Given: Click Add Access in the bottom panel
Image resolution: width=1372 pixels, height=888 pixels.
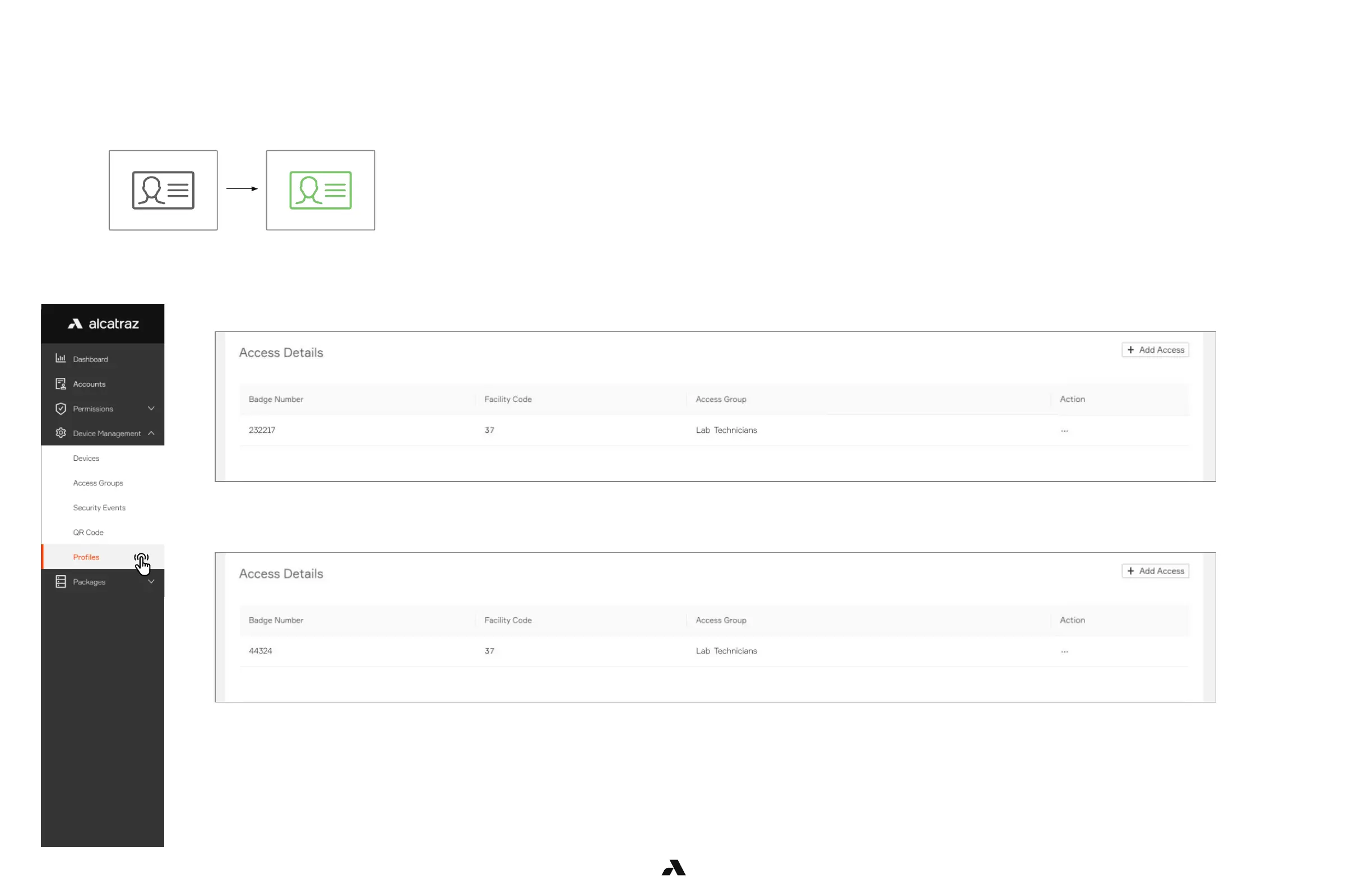Looking at the screenshot, I should [1155, 571].
